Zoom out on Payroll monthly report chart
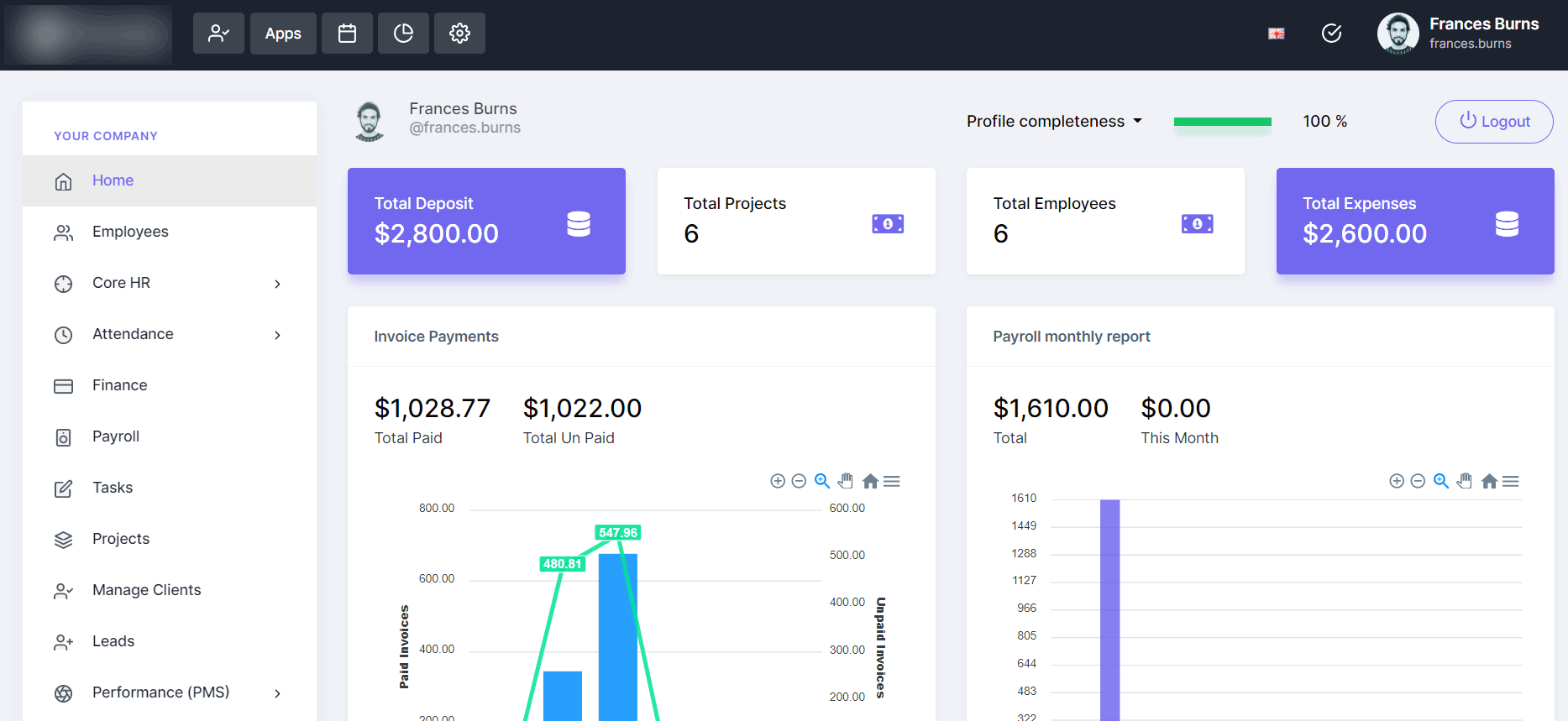 pos(1419,481)
